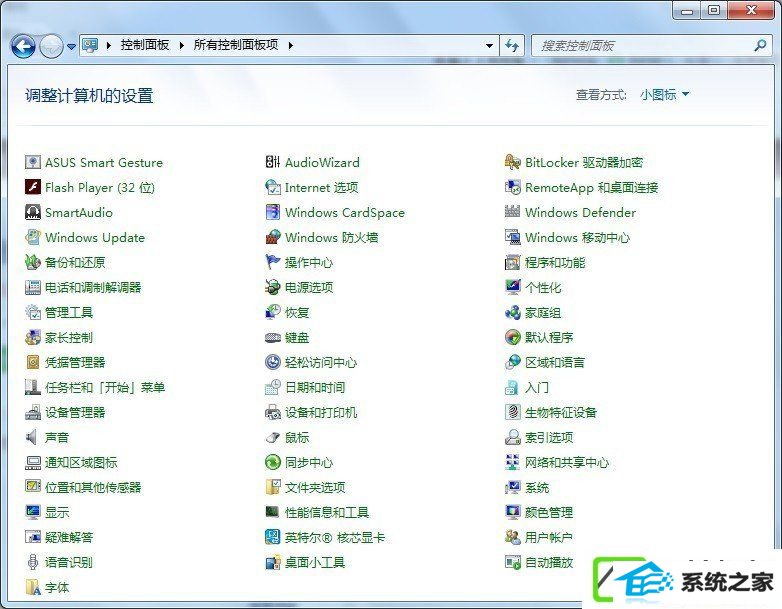Open the Internet 选项 icon
Viewport: 782px width, 609px height.
coord(273,187)
